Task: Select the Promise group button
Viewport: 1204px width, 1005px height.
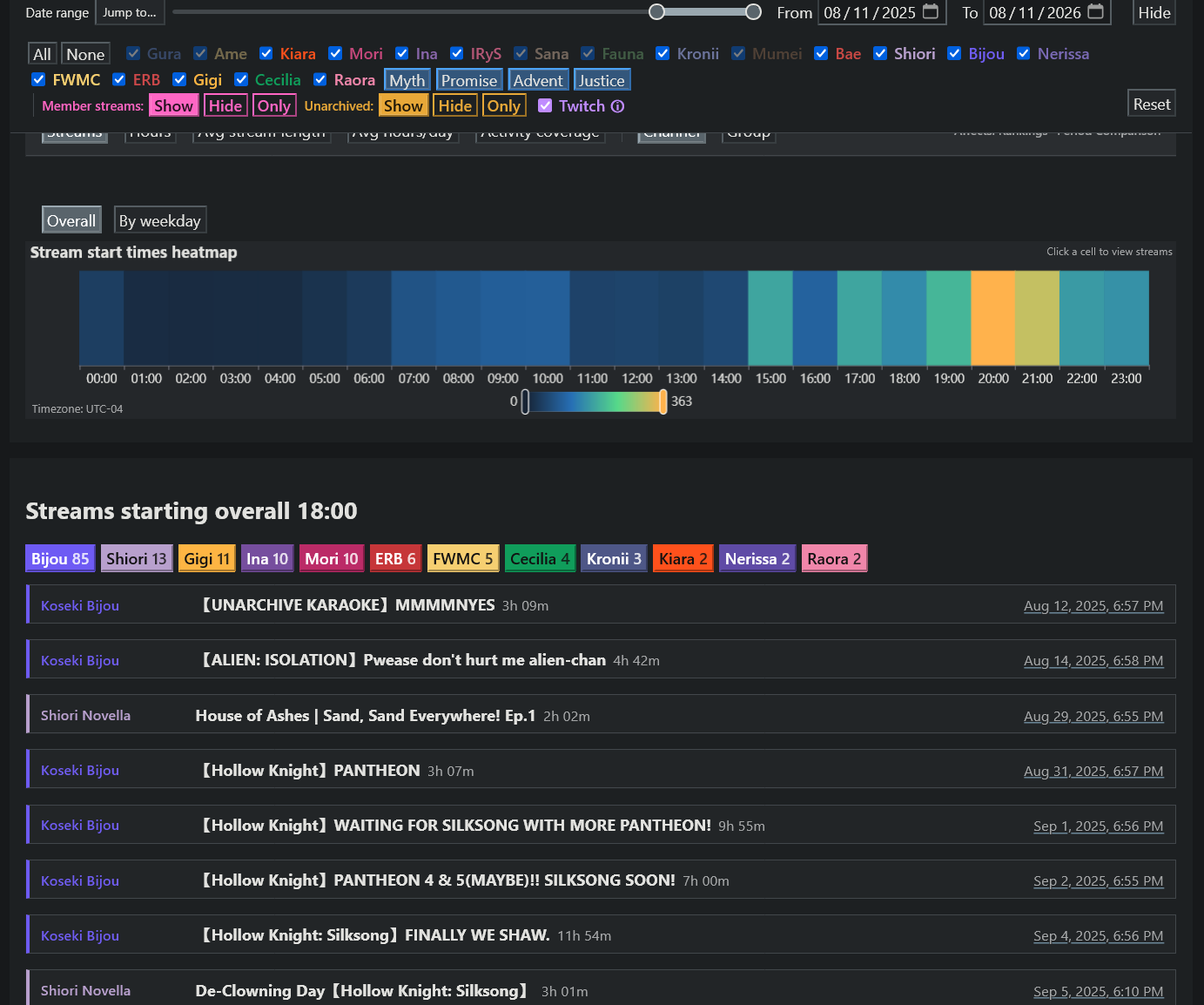Action: [469, 80]
